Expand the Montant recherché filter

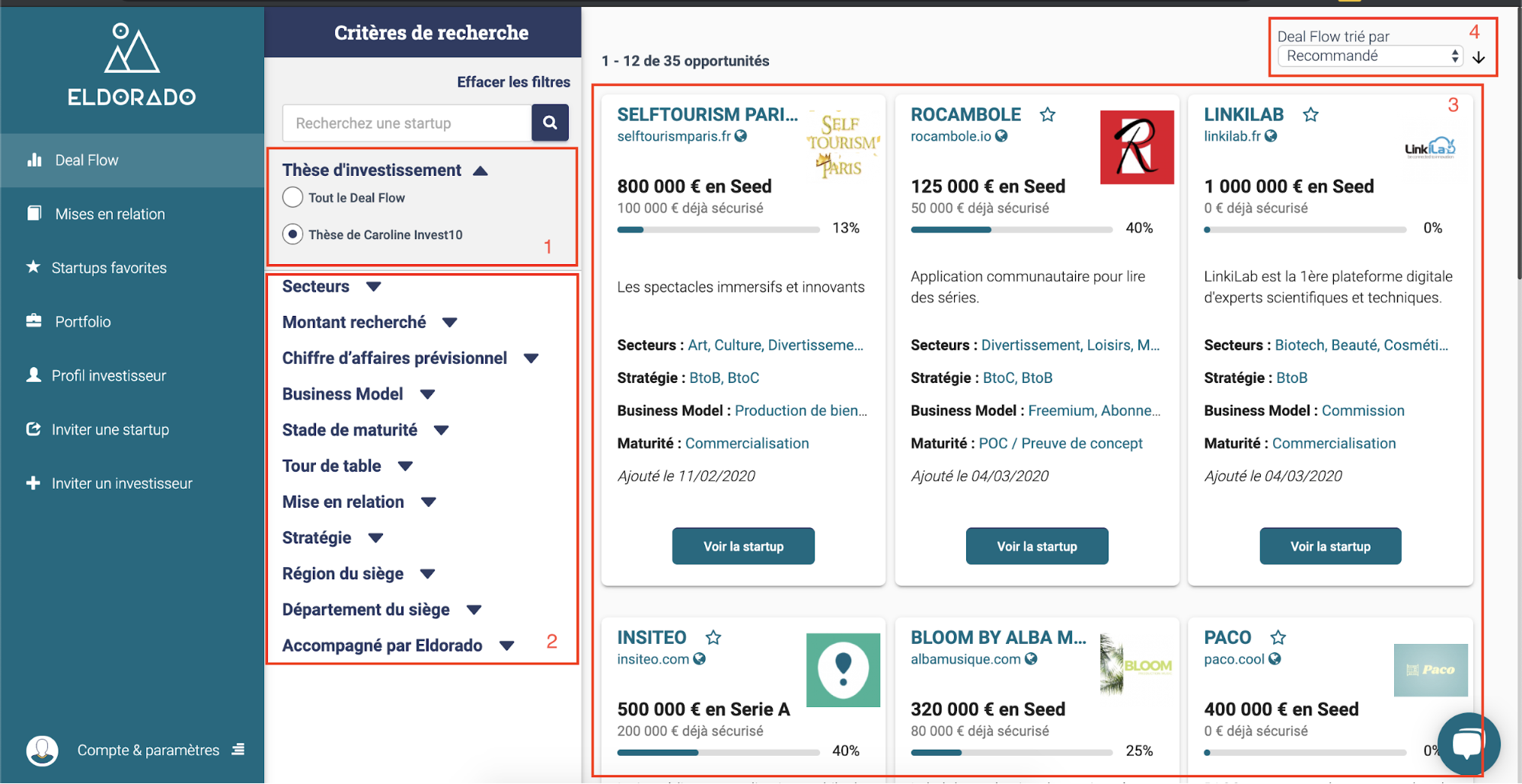(x=450, y=322)
